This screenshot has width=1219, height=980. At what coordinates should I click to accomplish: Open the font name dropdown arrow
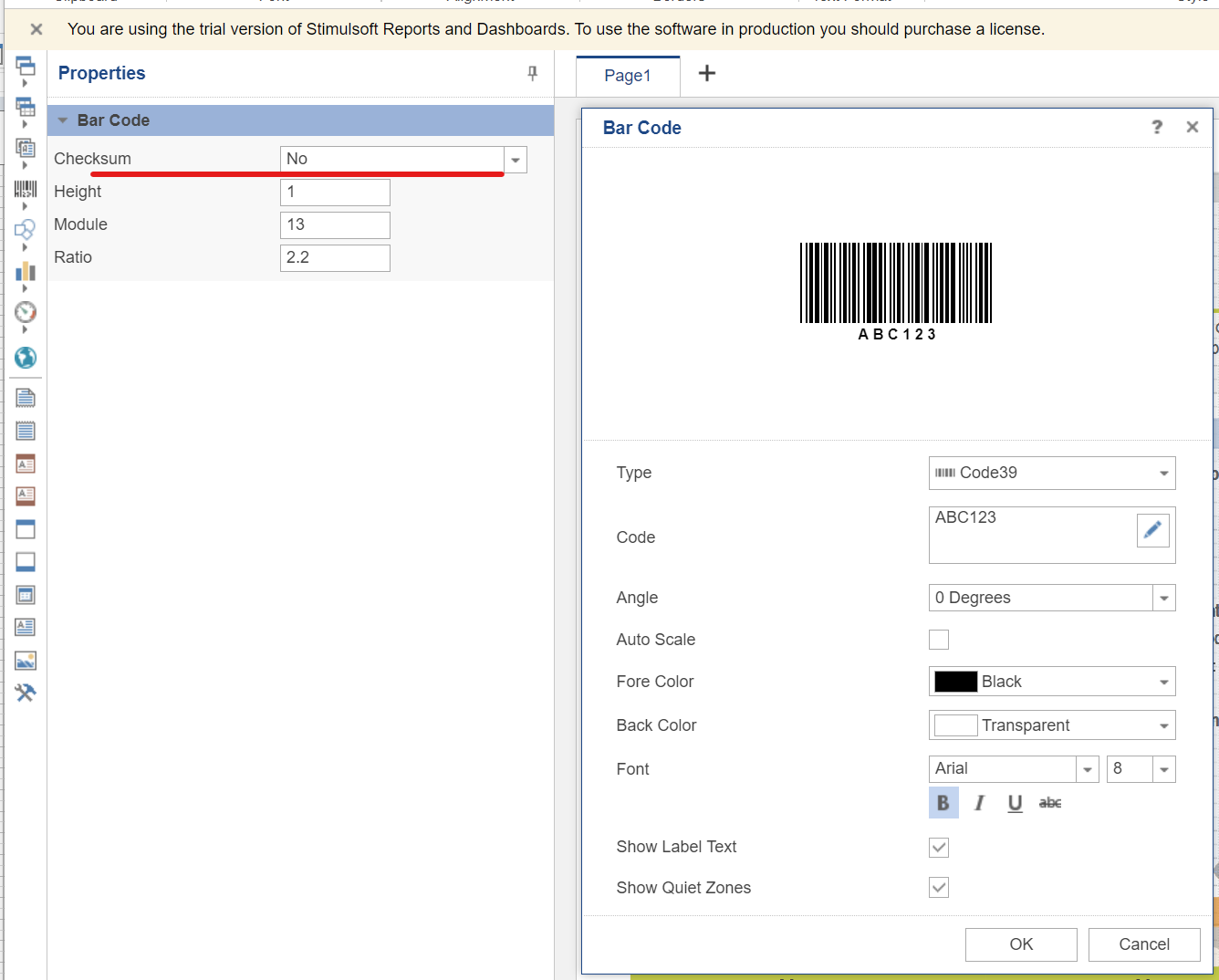pos(1087,770)
